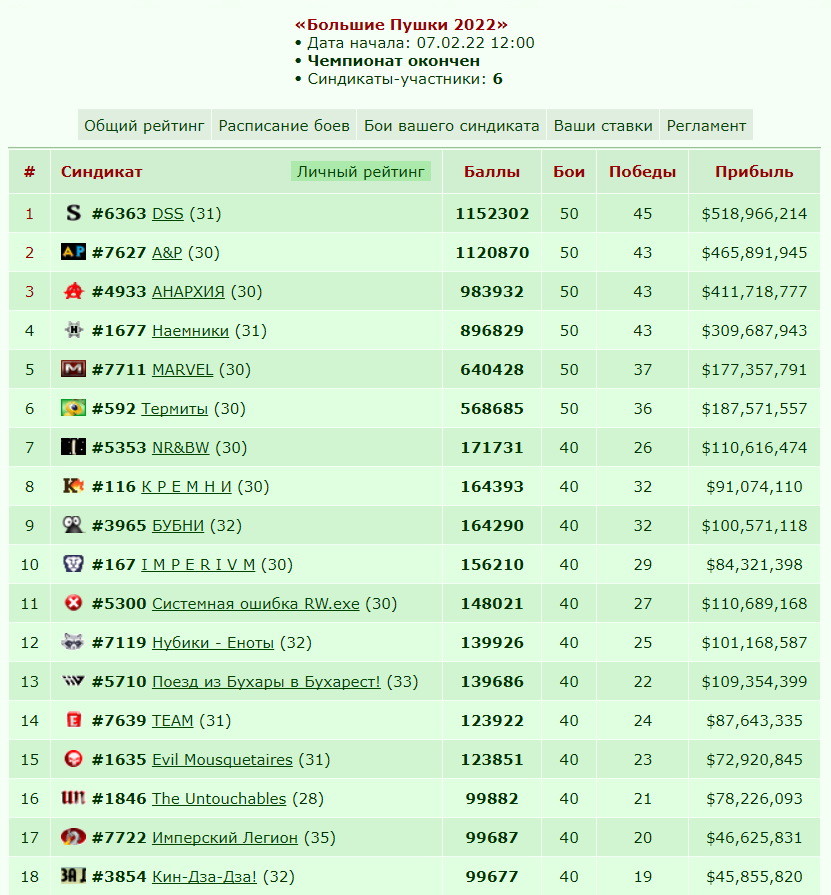
Task: Open the АНАРХИЯ syndicate link
Action: click(x=188, y=292)
